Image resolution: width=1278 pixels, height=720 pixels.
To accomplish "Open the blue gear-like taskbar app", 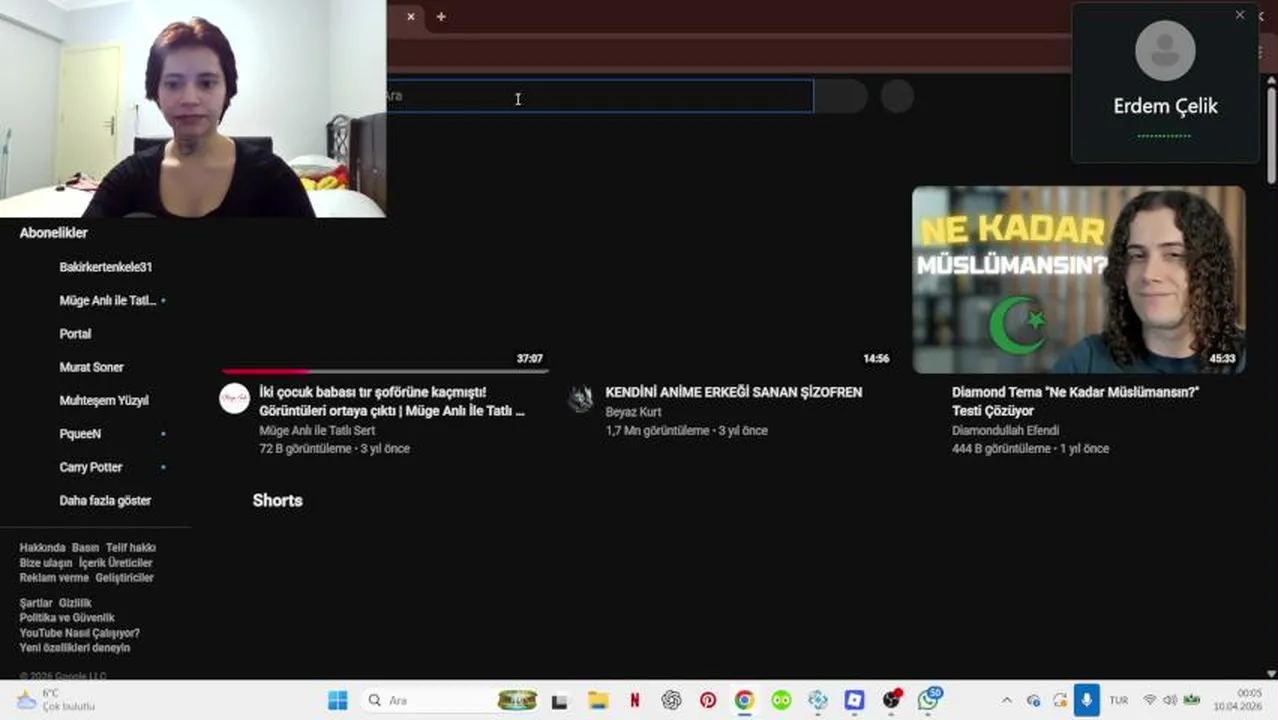I will (817, 700).
